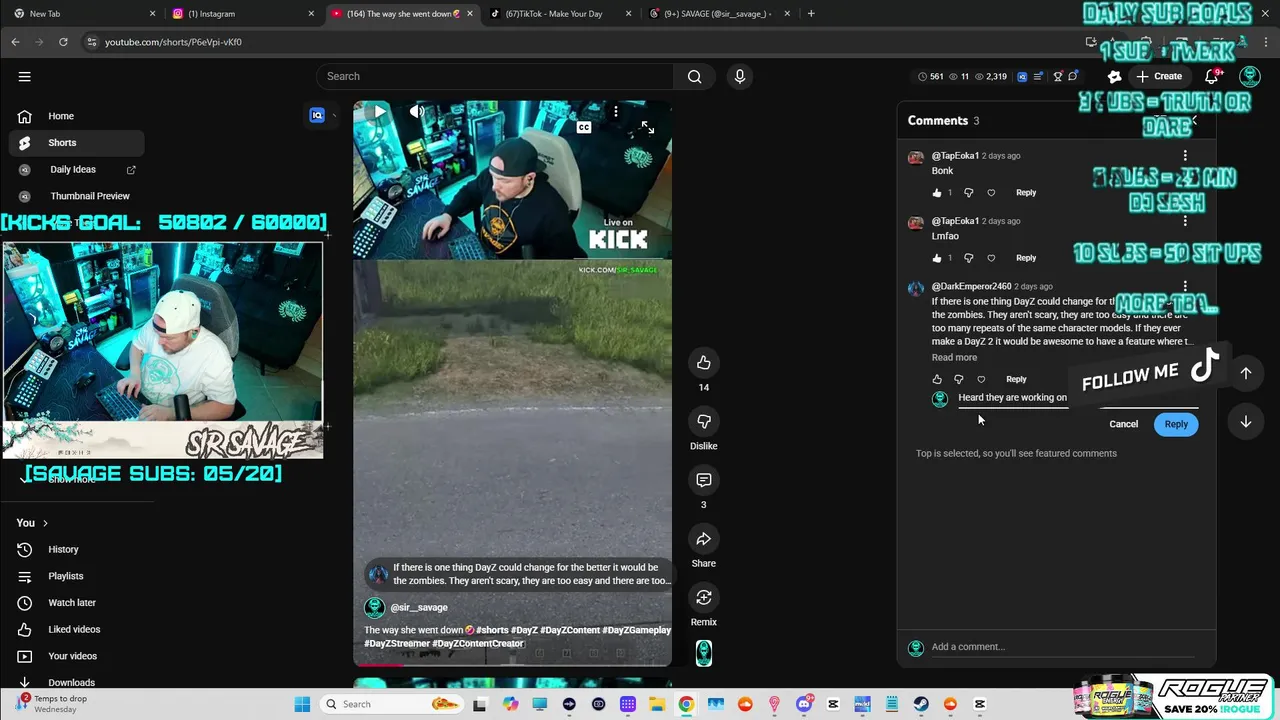Expand Read more on DarkEmperor2460 comment
Screen dimensions: 1280x720
pos(954,357)
